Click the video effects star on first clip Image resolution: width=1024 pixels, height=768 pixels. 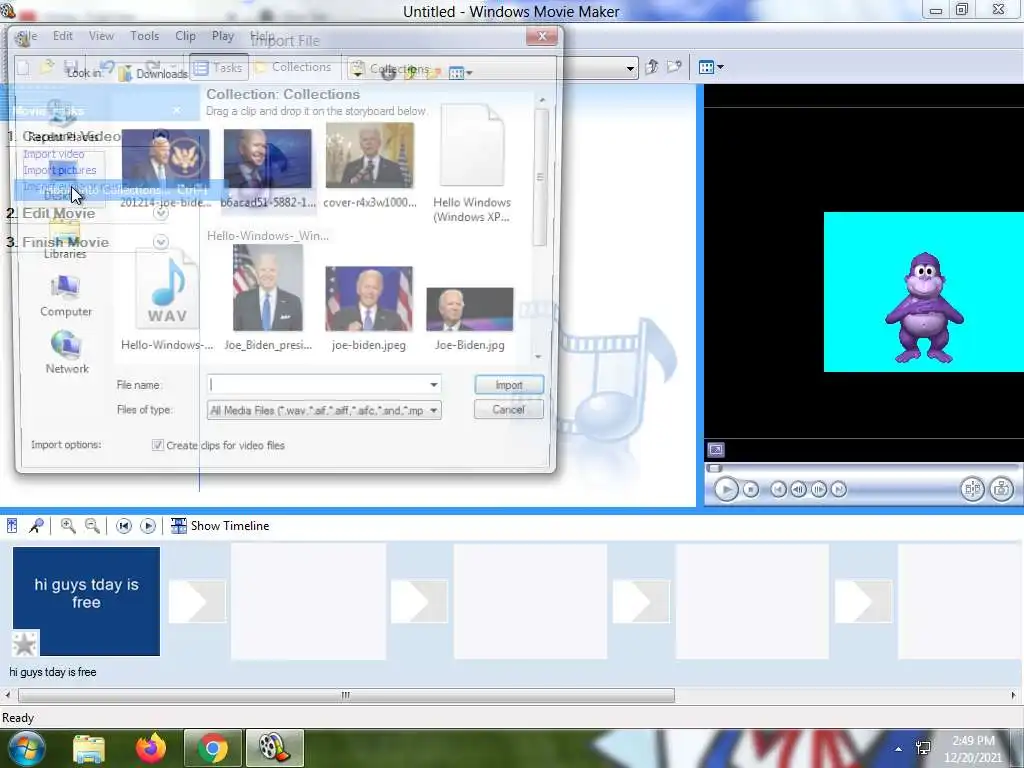(25, 643)
